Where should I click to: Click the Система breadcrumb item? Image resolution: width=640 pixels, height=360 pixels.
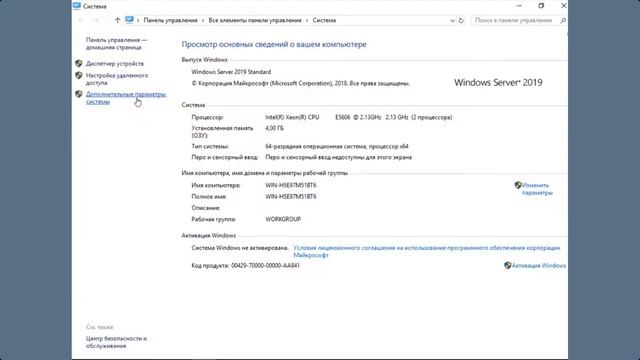click(324, 20)
